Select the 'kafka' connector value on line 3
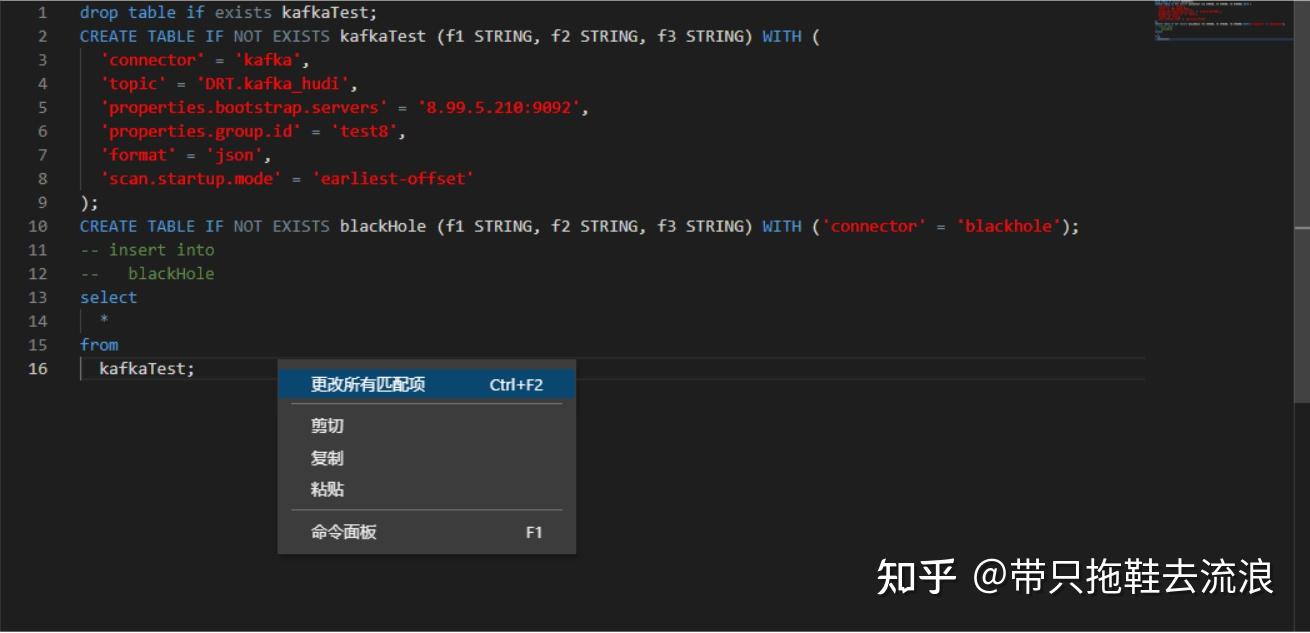 point(268,59)
